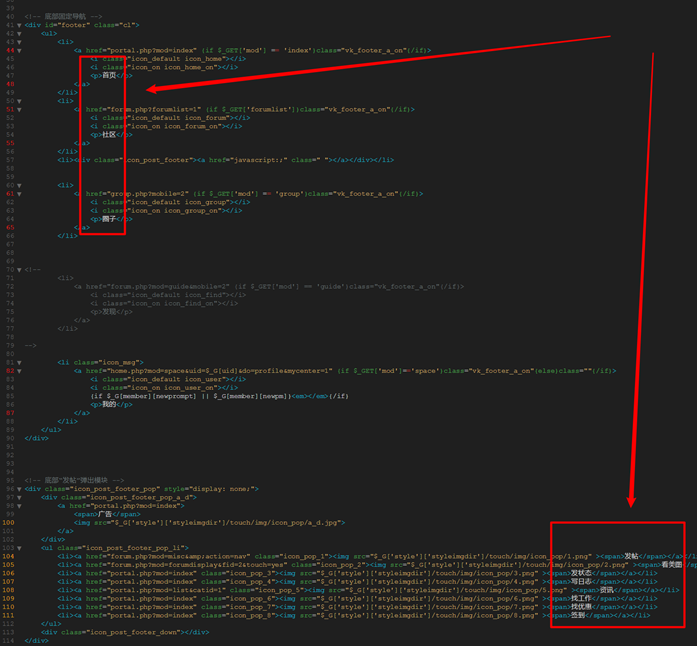Click the 圈子 paragraph text
This screenshot has width=698, height=647.
tap(109, 220)
